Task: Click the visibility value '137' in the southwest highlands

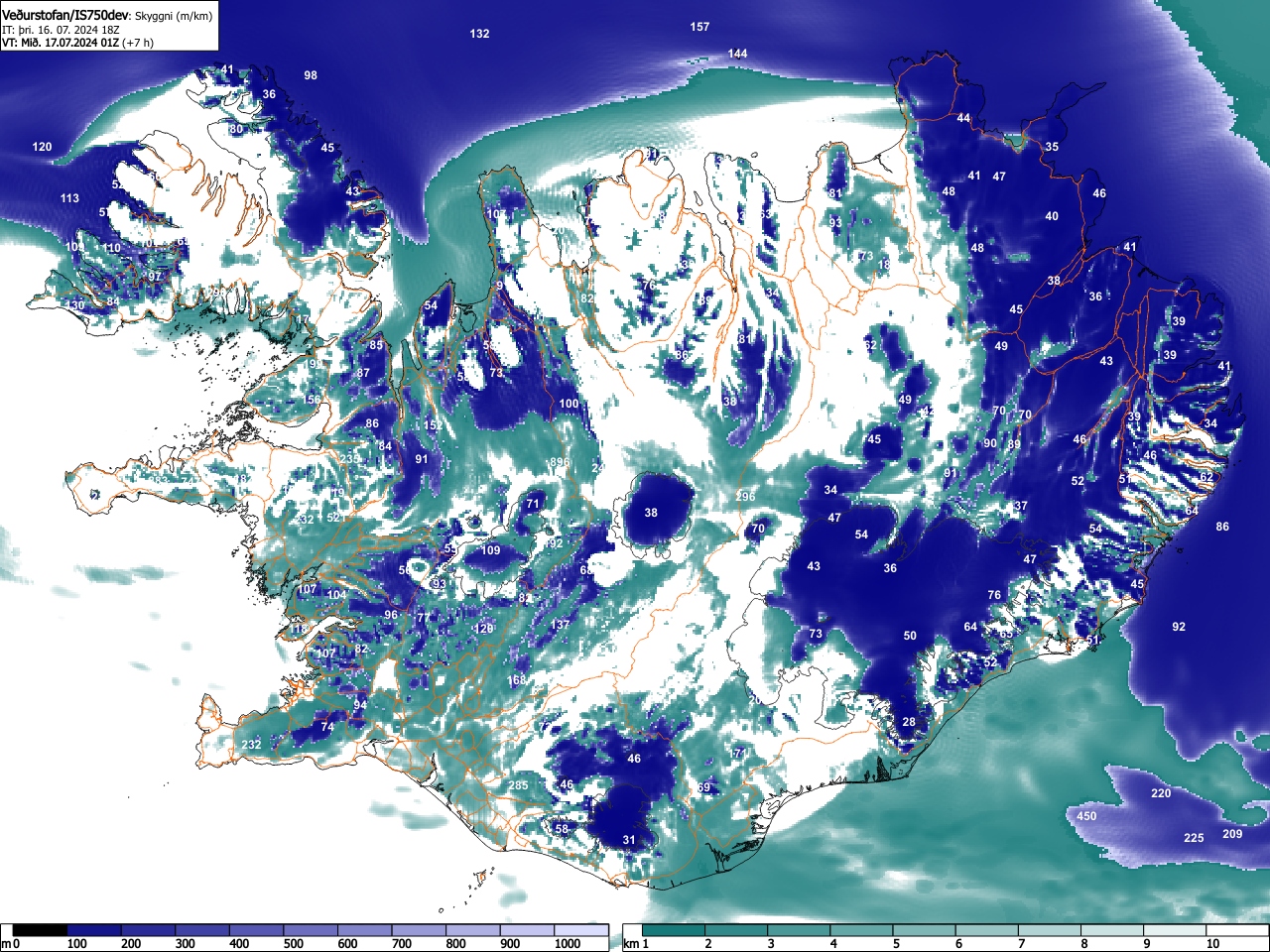Action: pyautogui.click(x=561, y=625)
